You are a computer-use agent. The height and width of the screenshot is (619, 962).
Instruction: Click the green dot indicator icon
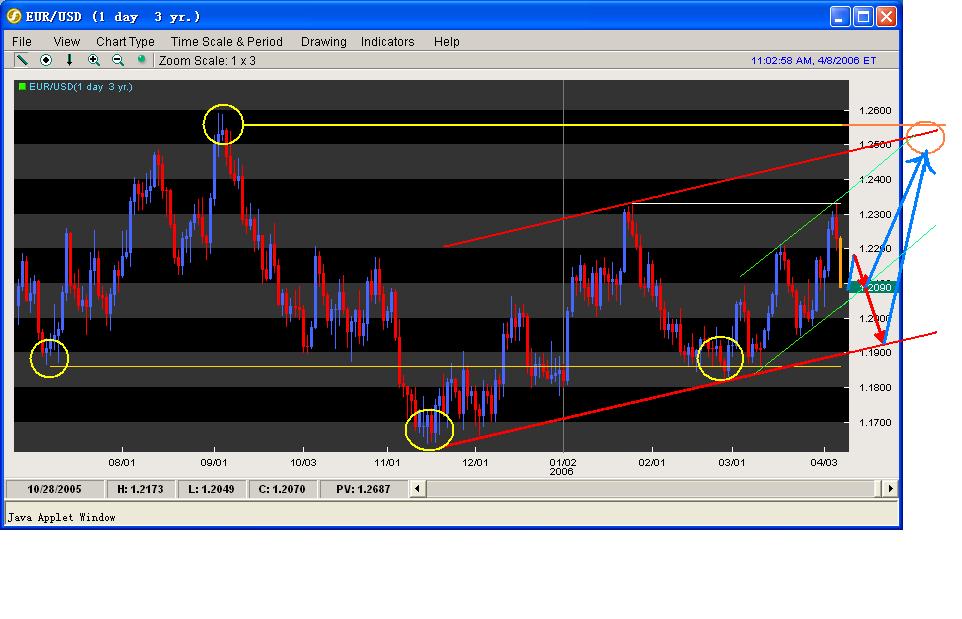pyautogui.click(x=141, y=60)
